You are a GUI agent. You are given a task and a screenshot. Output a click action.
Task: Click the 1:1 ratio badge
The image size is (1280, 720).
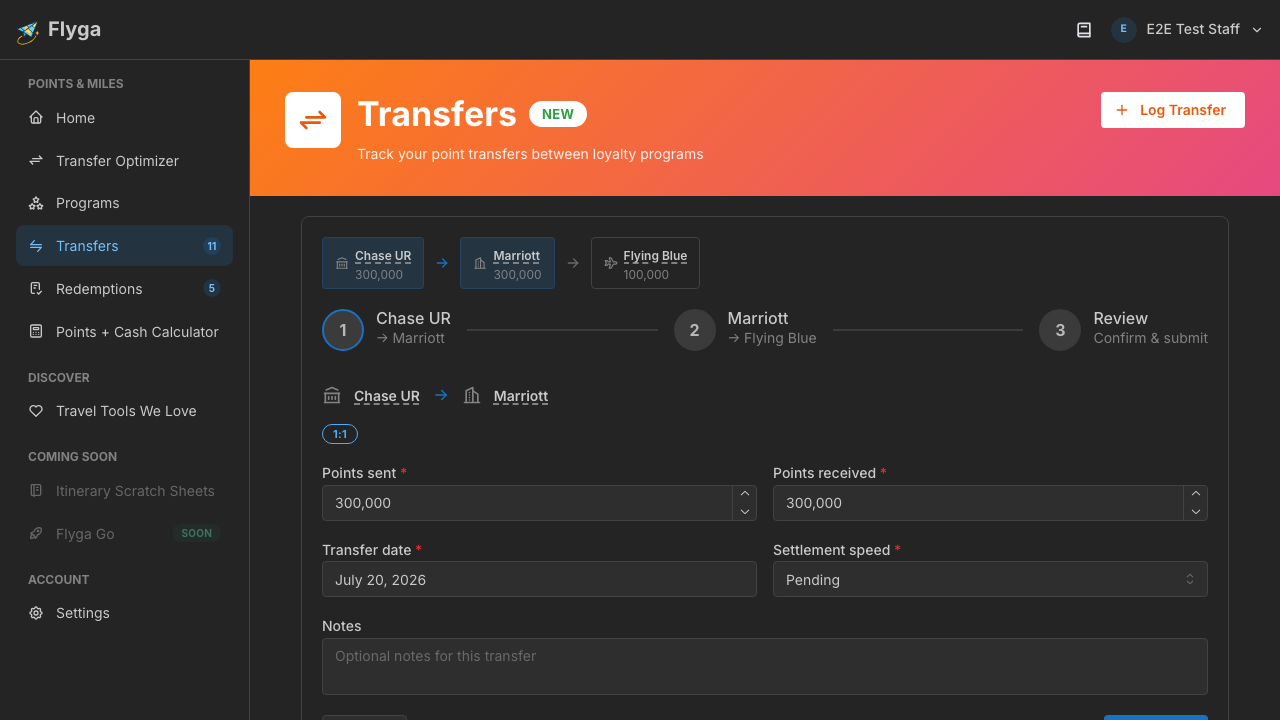point(340,434)
